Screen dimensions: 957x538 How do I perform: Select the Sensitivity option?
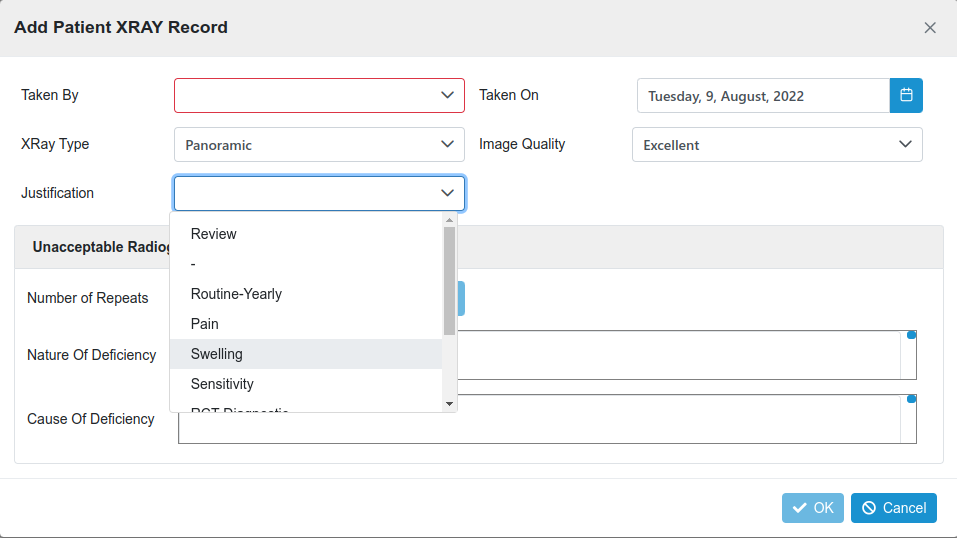[222, 384]
